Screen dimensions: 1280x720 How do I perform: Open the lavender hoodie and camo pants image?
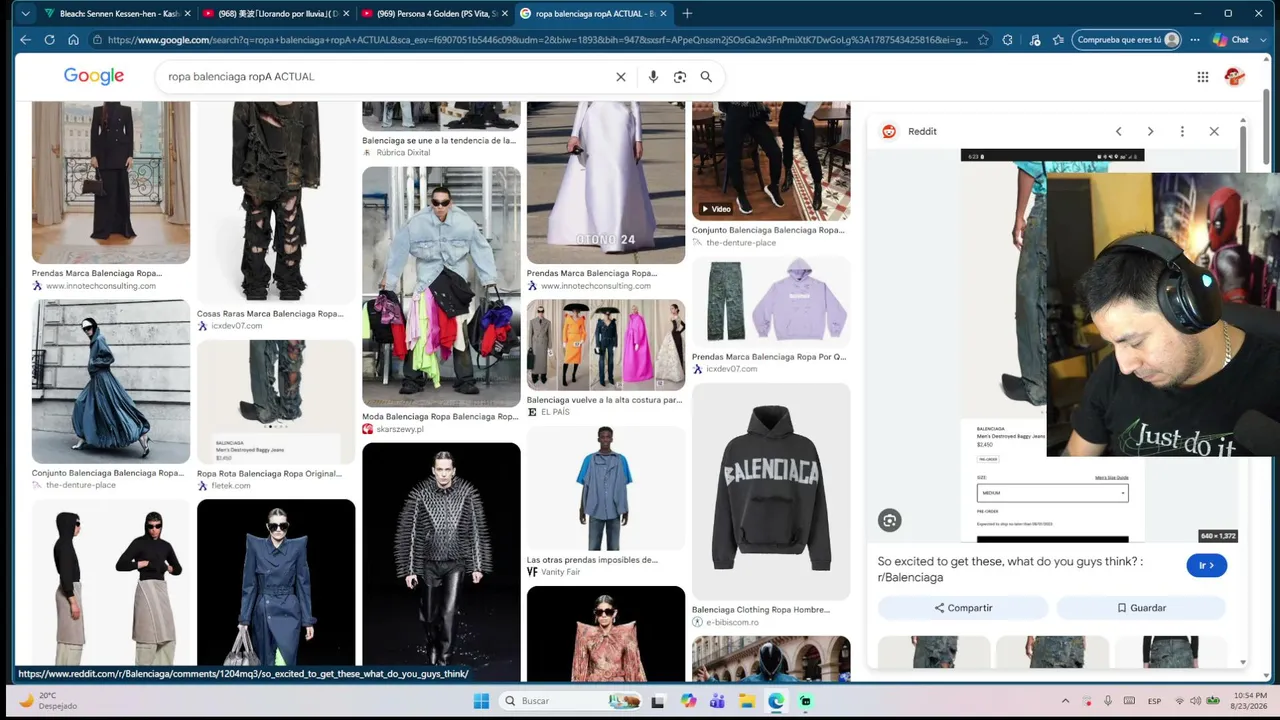(771, 302)
